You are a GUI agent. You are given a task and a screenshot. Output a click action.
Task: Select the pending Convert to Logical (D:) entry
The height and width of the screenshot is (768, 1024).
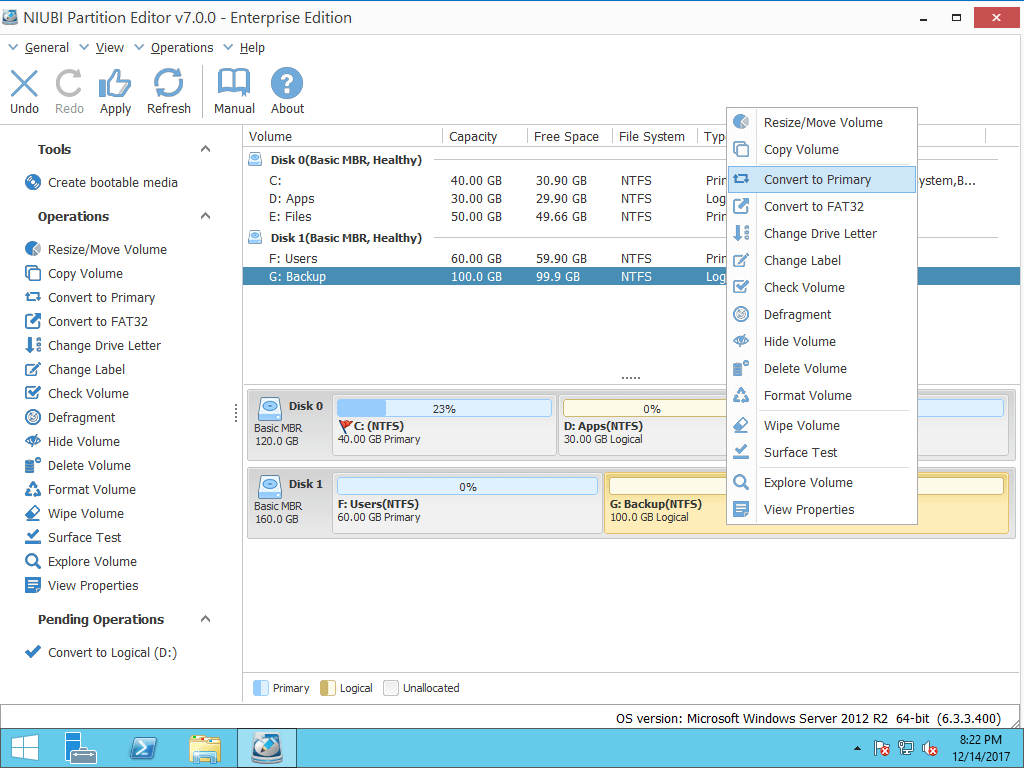101,652
